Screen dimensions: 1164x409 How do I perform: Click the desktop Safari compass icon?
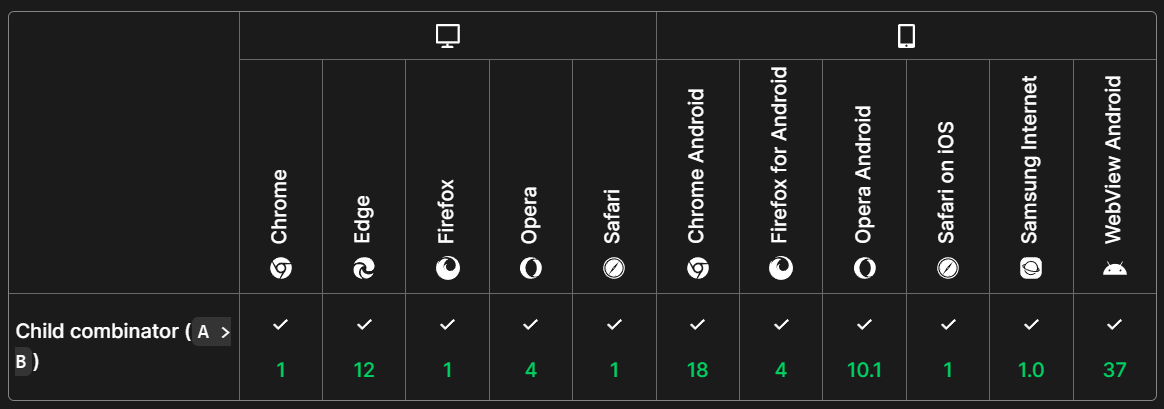coord(614,268)
